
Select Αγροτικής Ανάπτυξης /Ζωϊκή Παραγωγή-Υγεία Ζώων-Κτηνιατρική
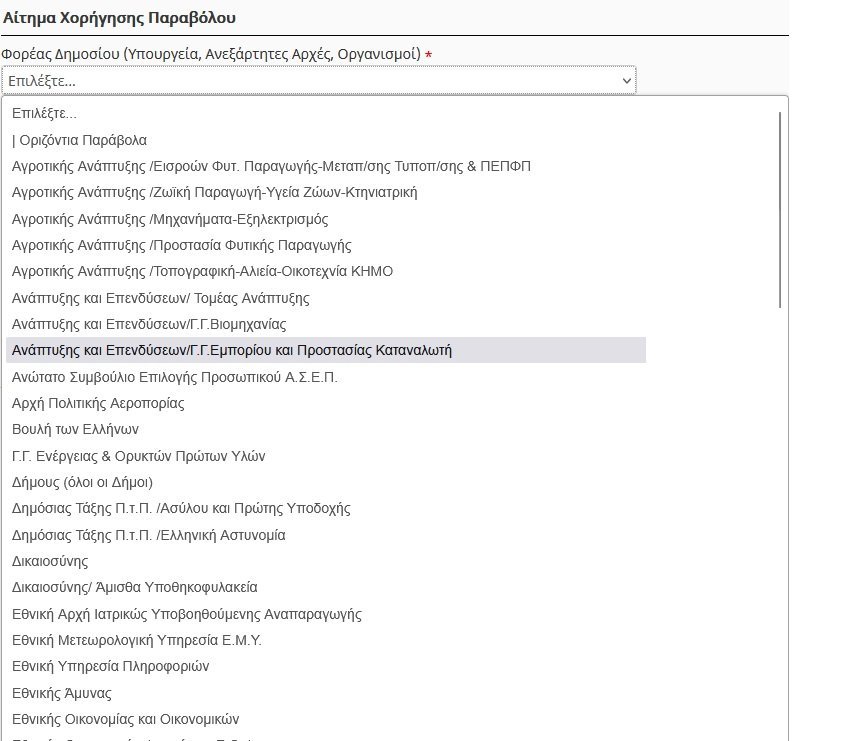pos(214,192)
